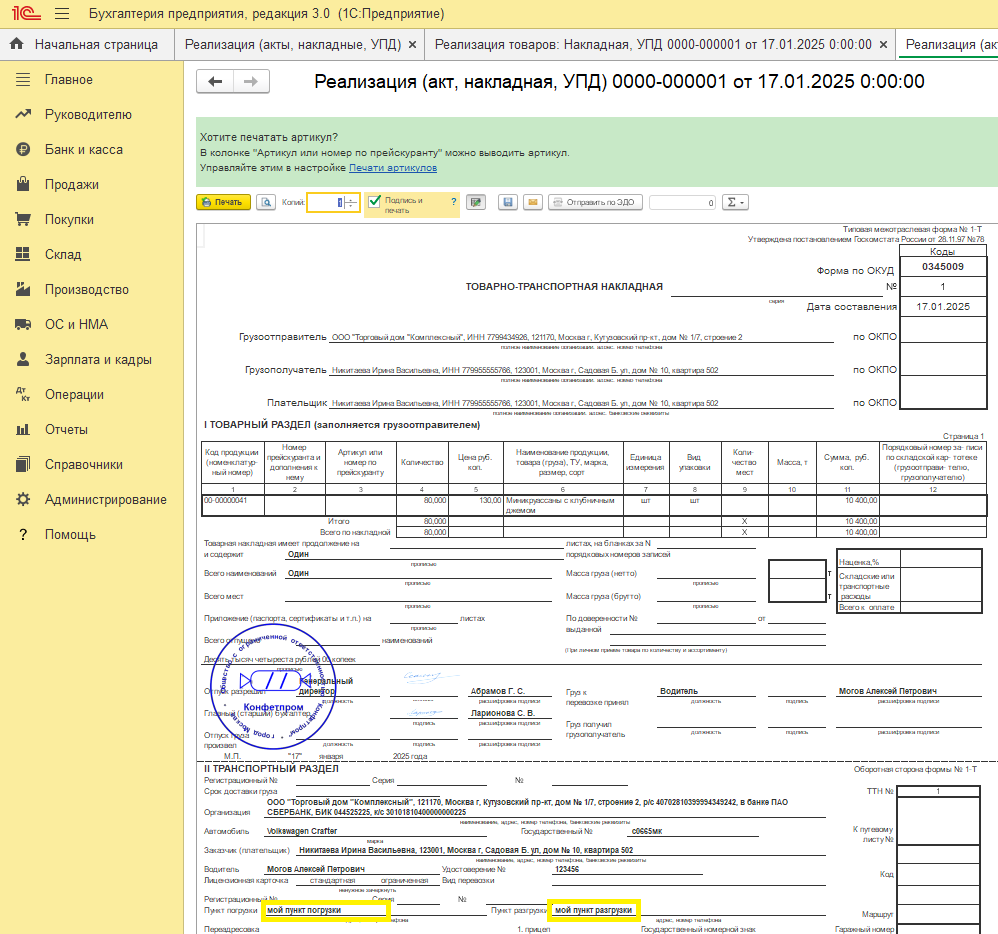998x934 pixels.
Task: Click the Производство factory icon
Action: pyautogui.click(x=23, y=289)
